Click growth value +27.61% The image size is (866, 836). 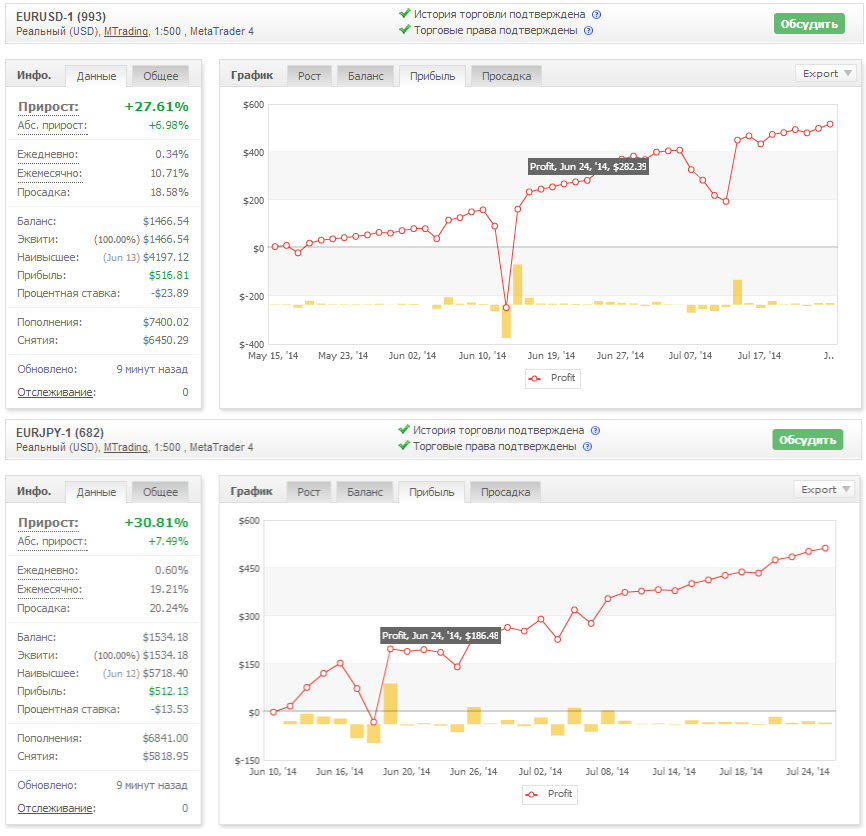pyautogui.click(x=156, y=107)
